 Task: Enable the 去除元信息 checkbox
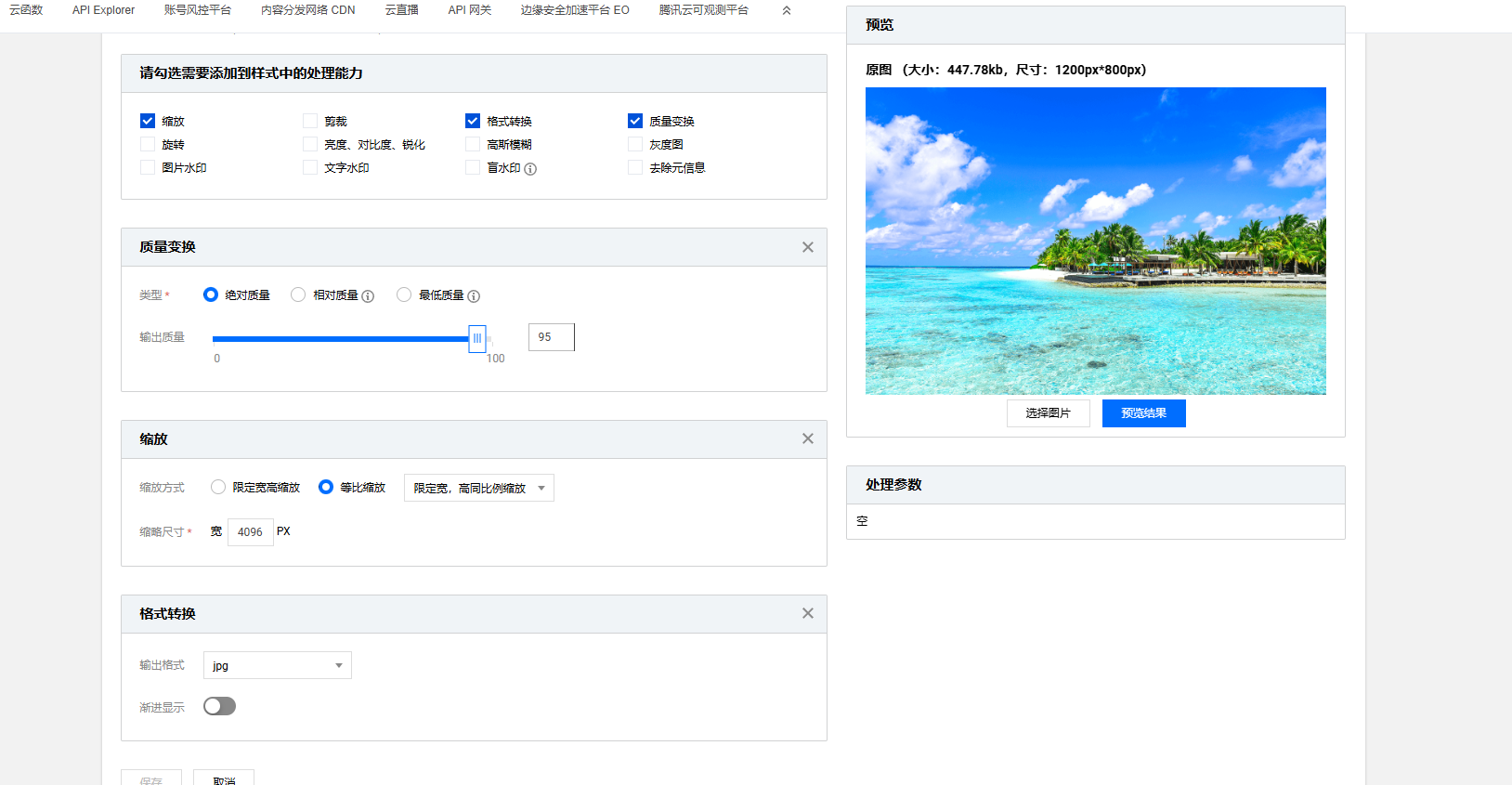click(635, 167)
